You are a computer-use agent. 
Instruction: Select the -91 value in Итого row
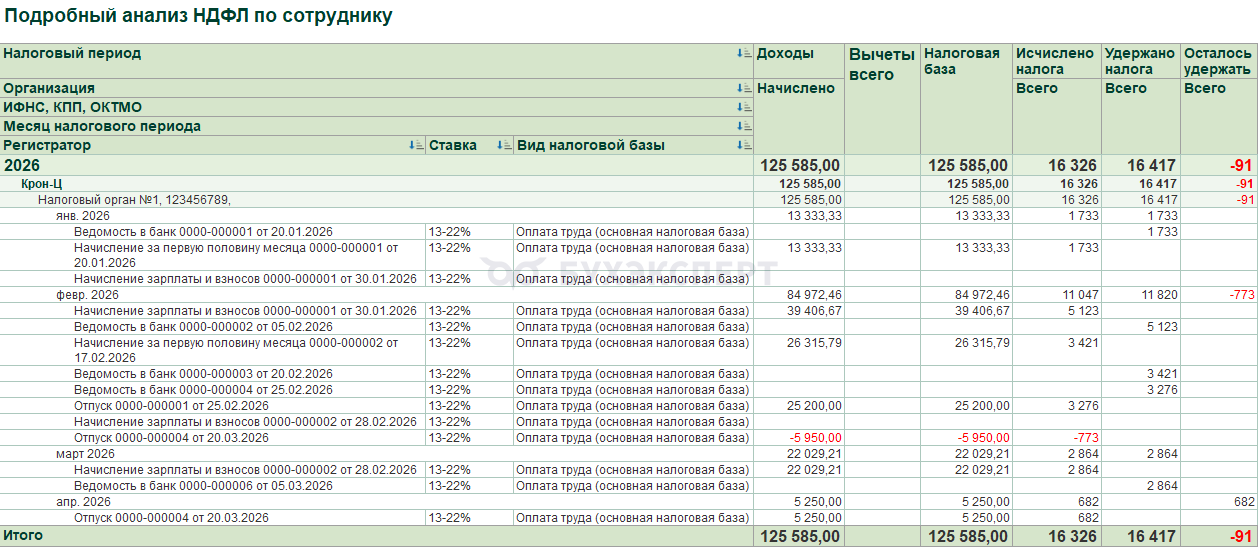coord(1242,537)
